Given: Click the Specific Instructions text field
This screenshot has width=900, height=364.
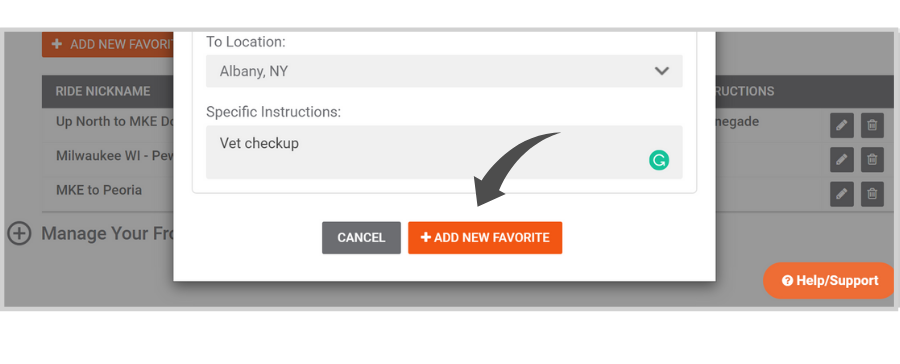Looking at the screenshot, I should coord(444,152).
